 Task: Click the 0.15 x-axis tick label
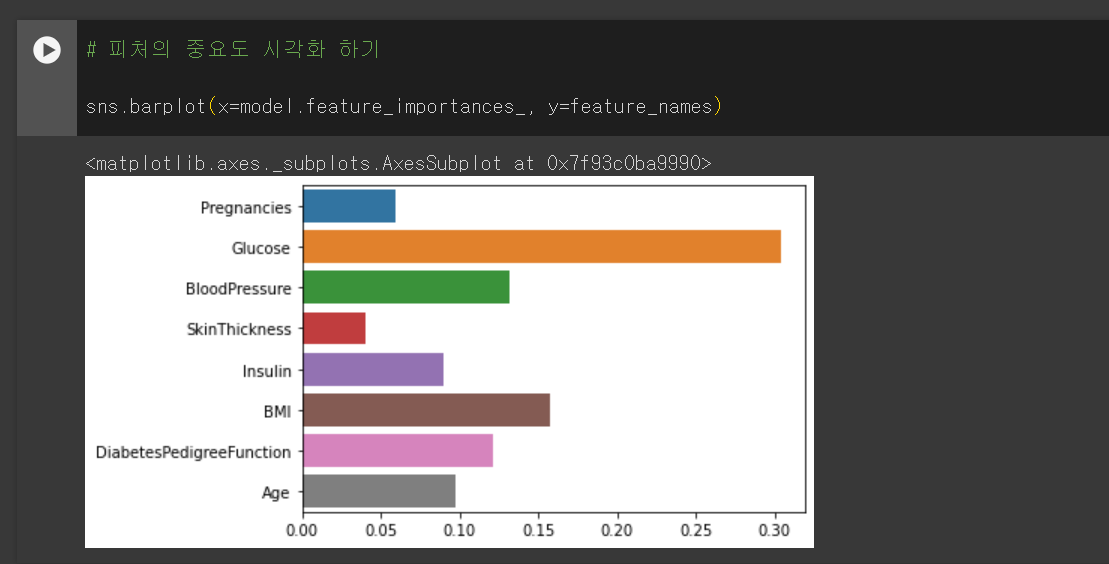click(538, 530)
